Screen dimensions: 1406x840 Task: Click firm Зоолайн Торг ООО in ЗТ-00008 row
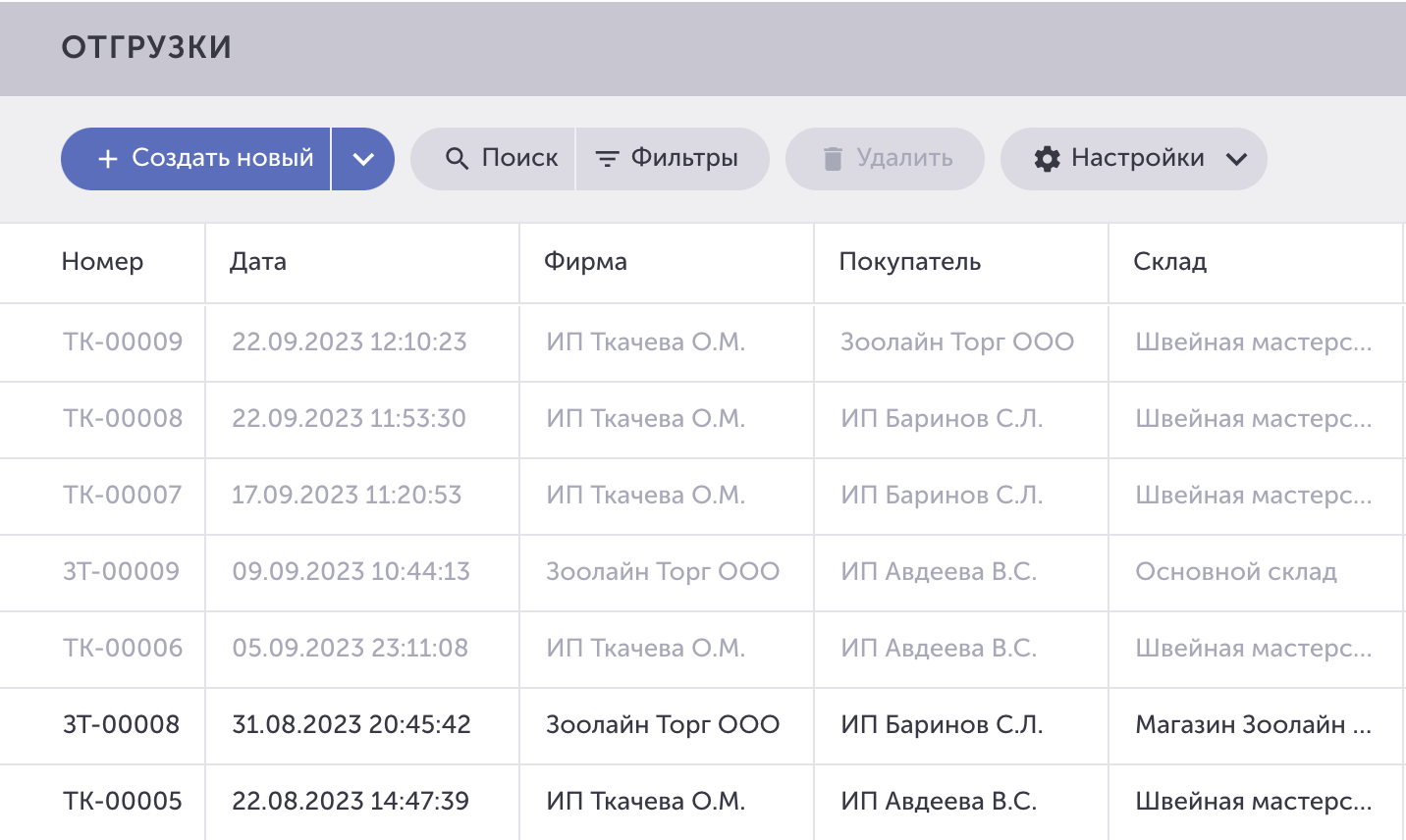663,724
